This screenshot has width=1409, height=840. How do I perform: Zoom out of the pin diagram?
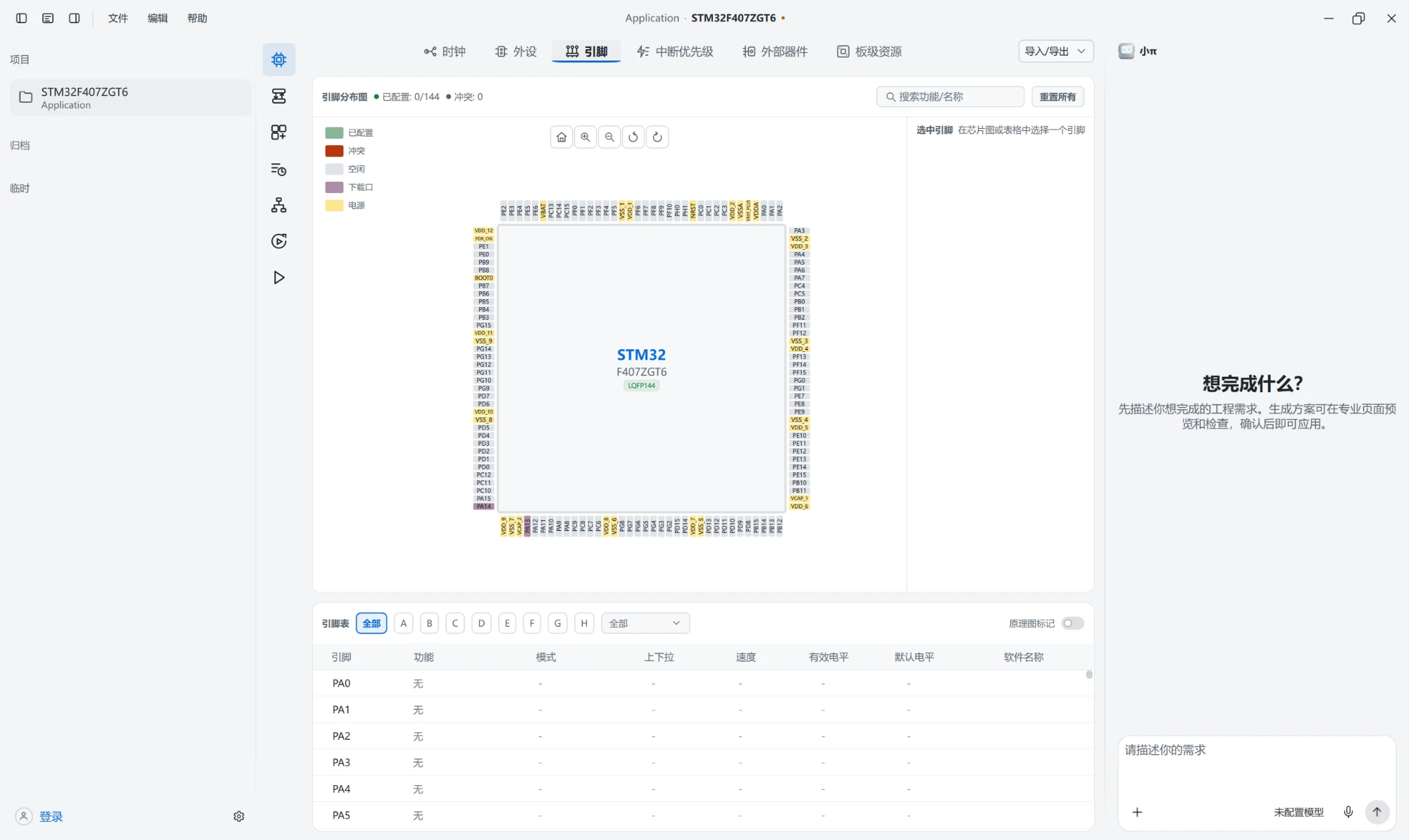pos(609,137)
